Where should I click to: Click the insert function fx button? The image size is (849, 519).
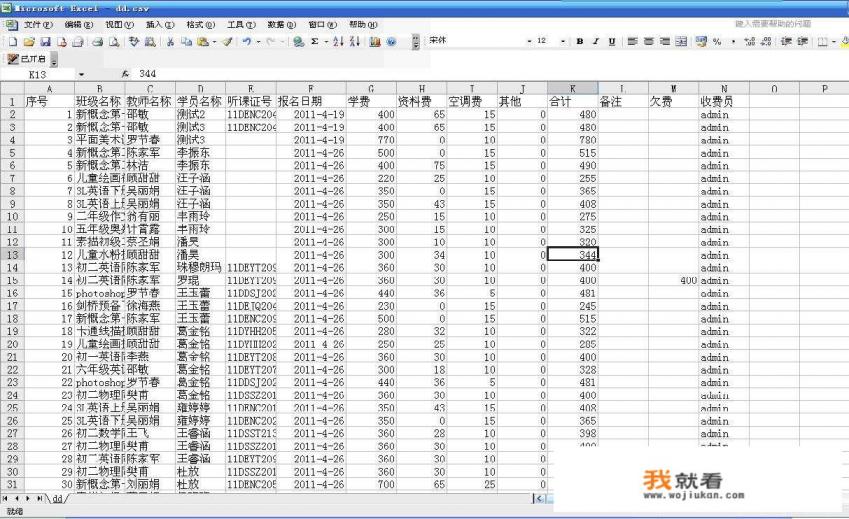(126, 74)
